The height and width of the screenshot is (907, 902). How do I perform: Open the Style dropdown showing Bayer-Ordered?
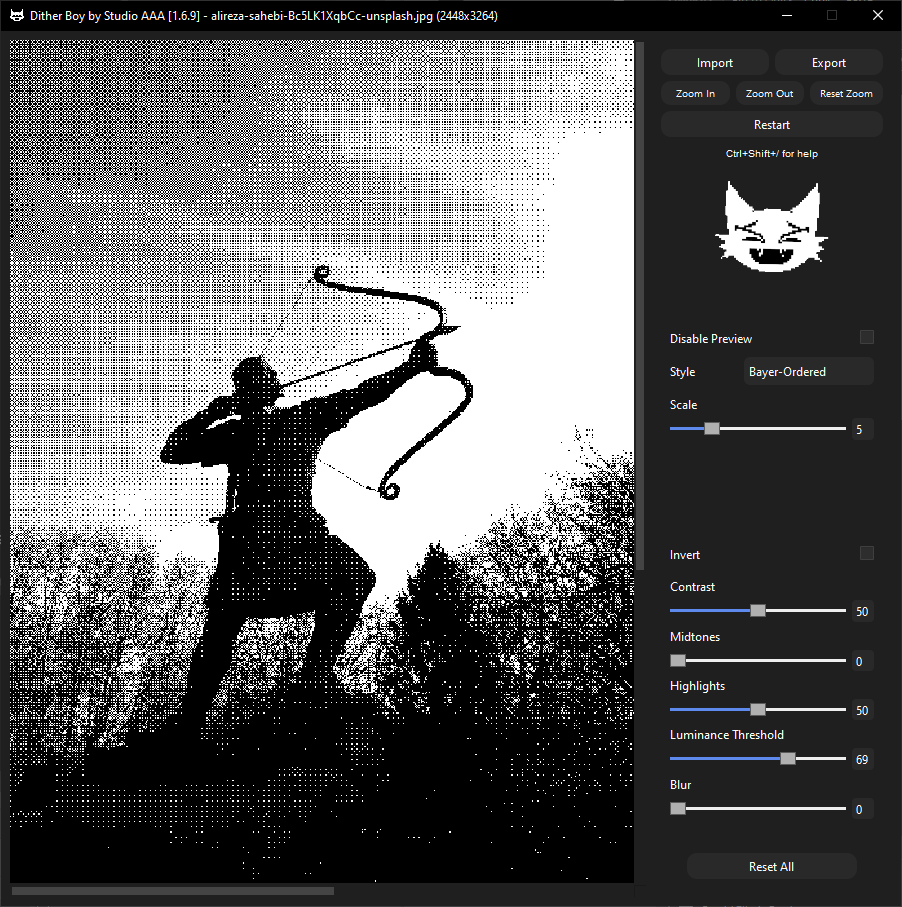pos(808,371)
